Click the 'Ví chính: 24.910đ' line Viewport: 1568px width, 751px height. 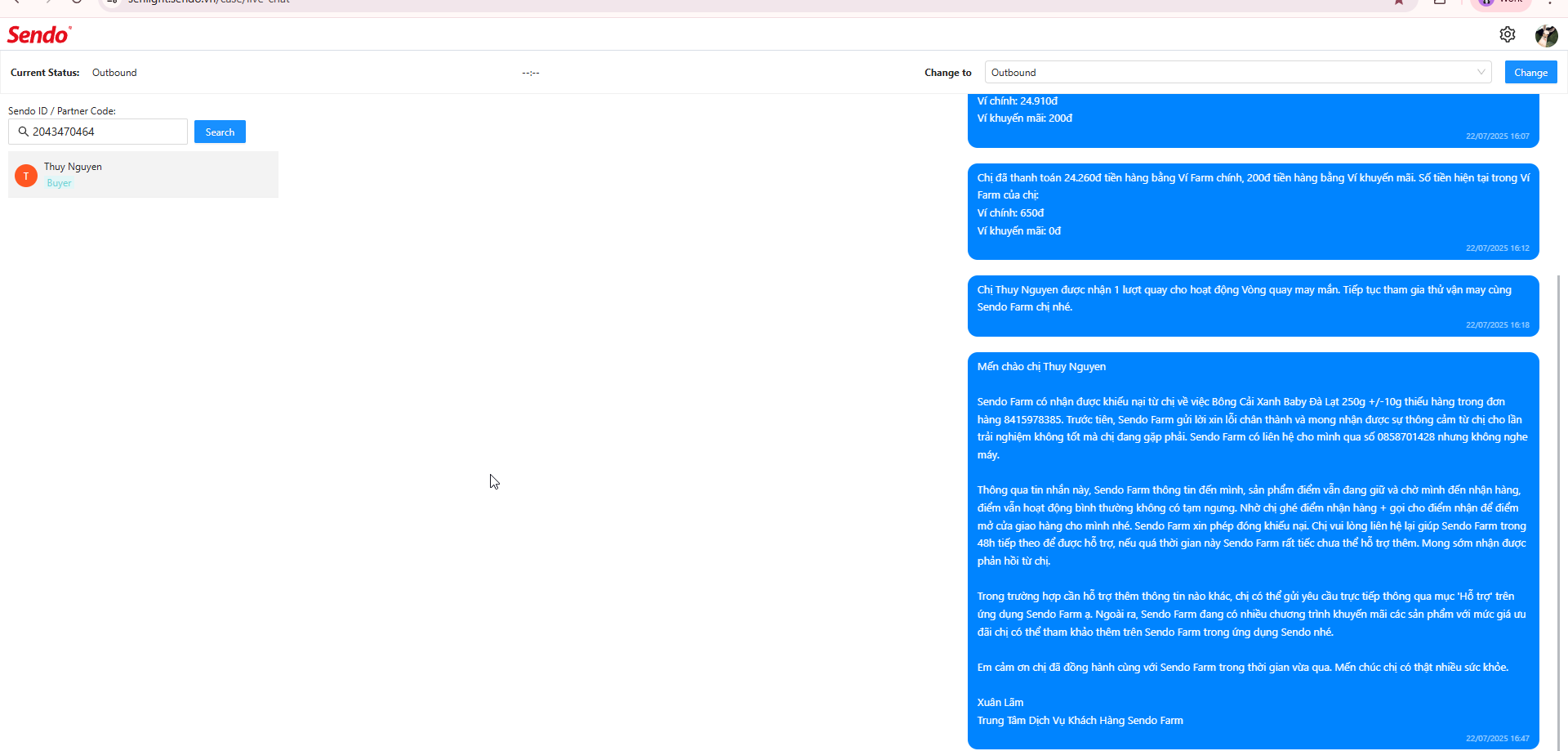[1018, 101]
